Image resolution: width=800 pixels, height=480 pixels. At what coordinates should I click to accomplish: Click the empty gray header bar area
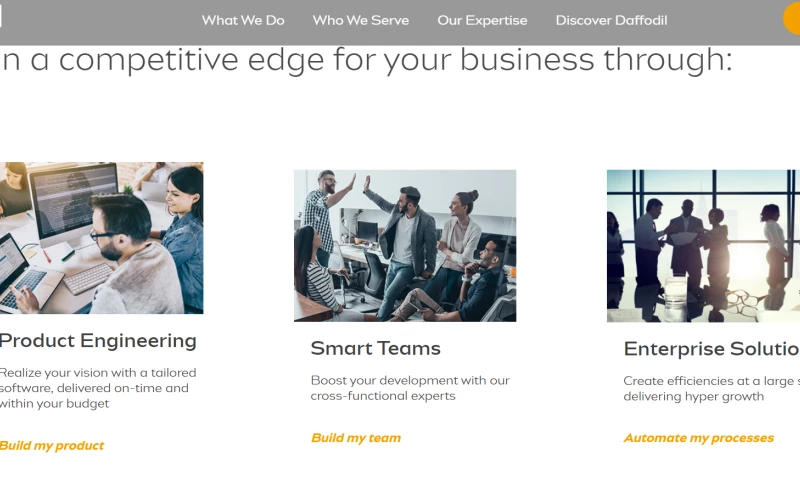pyautogui.click(x=100, y=20)
